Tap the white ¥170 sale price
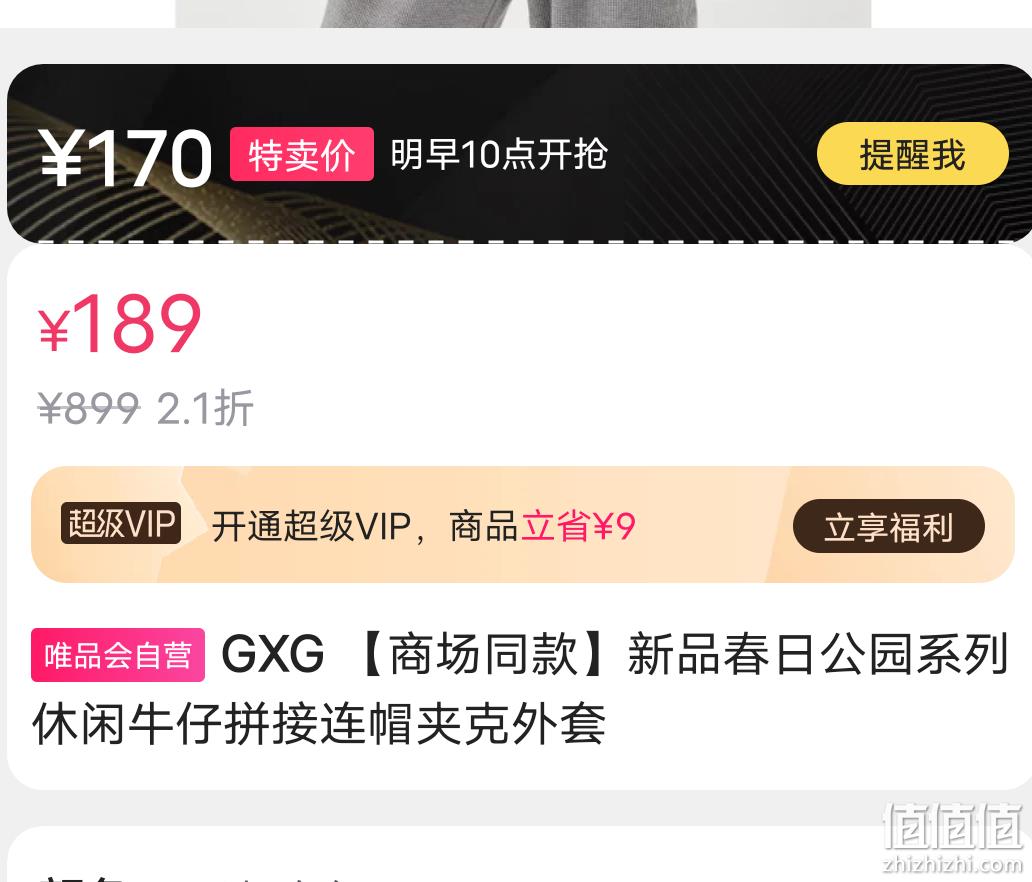1032x882 pixels. (x=126, y=158)
